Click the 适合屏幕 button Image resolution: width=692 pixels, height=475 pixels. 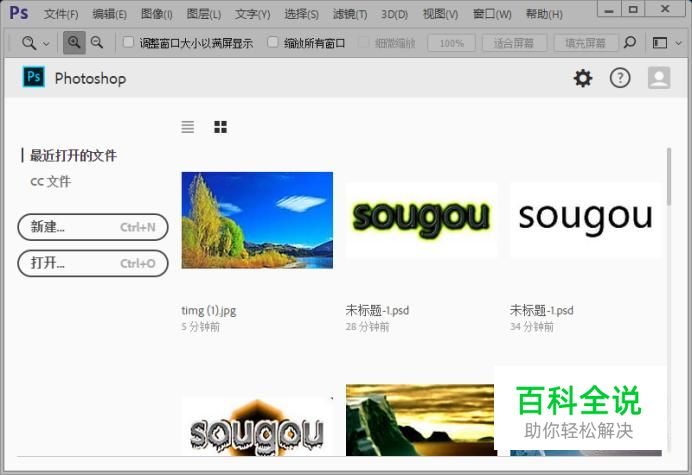point(514,43)
